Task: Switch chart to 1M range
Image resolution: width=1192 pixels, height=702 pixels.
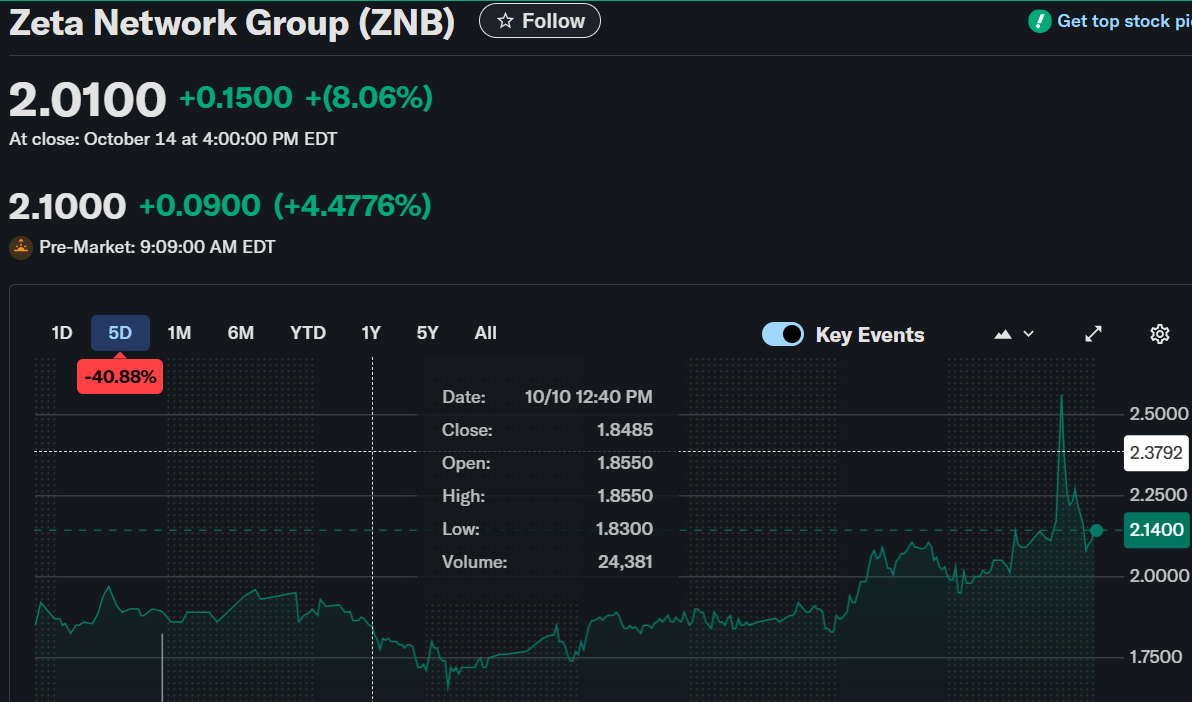Action: click(x=179, y=333)
